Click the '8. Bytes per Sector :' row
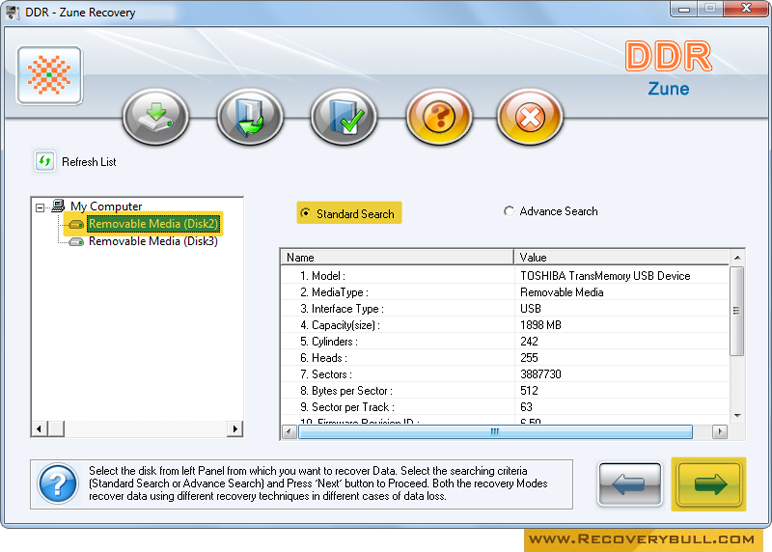Screen dimensions: 772x552 click(x=505, y=390)
